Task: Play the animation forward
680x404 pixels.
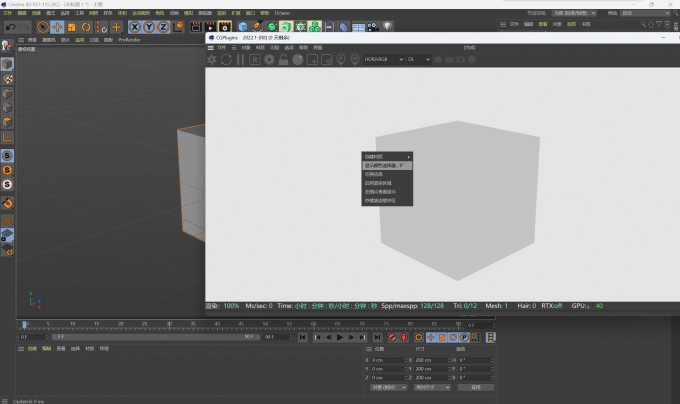Action: tap(340, 337)
